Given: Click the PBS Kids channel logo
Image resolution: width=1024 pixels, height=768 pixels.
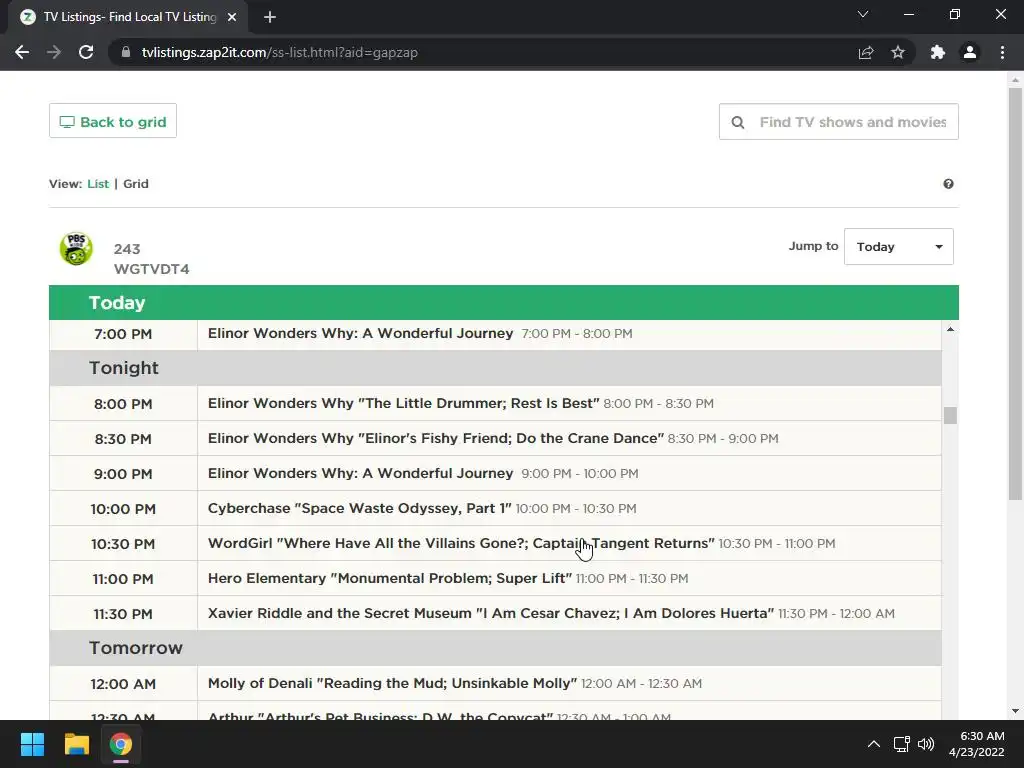Looking at the screenshot, I should [x=76, y=249].
